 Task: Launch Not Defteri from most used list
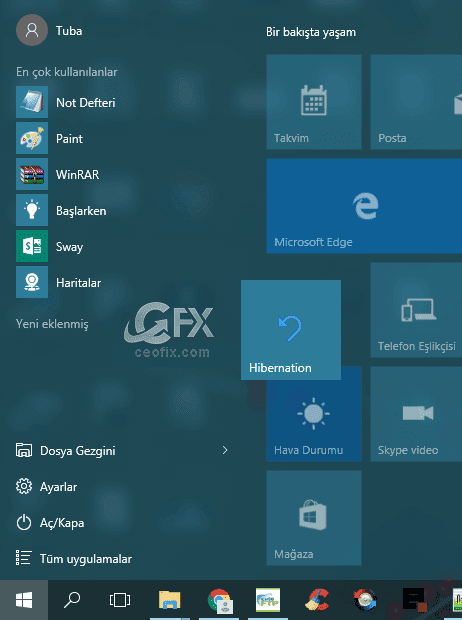pos(66,102)
